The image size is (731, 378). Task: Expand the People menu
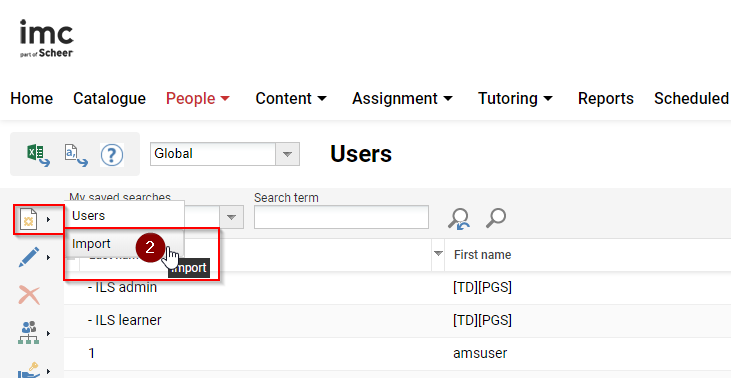pos(198,98)
